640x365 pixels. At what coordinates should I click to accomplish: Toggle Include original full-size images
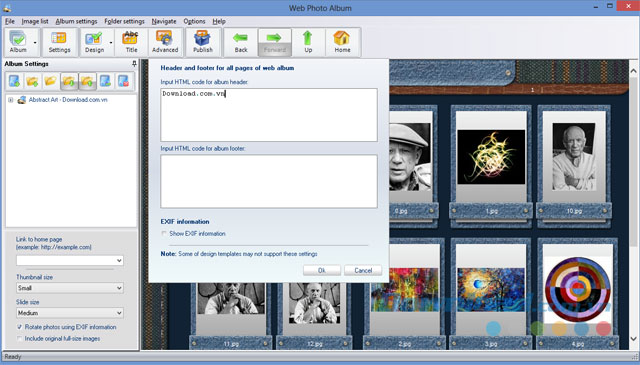tap(19, 338)
